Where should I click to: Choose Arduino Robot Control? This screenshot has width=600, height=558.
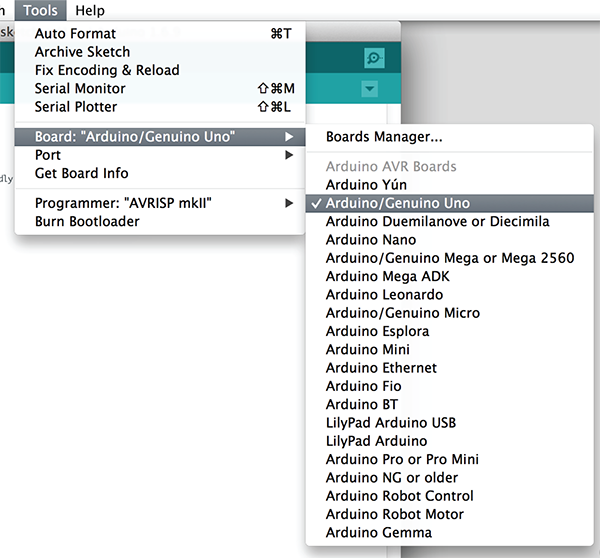pyautogui.click(x=450, y=496)
